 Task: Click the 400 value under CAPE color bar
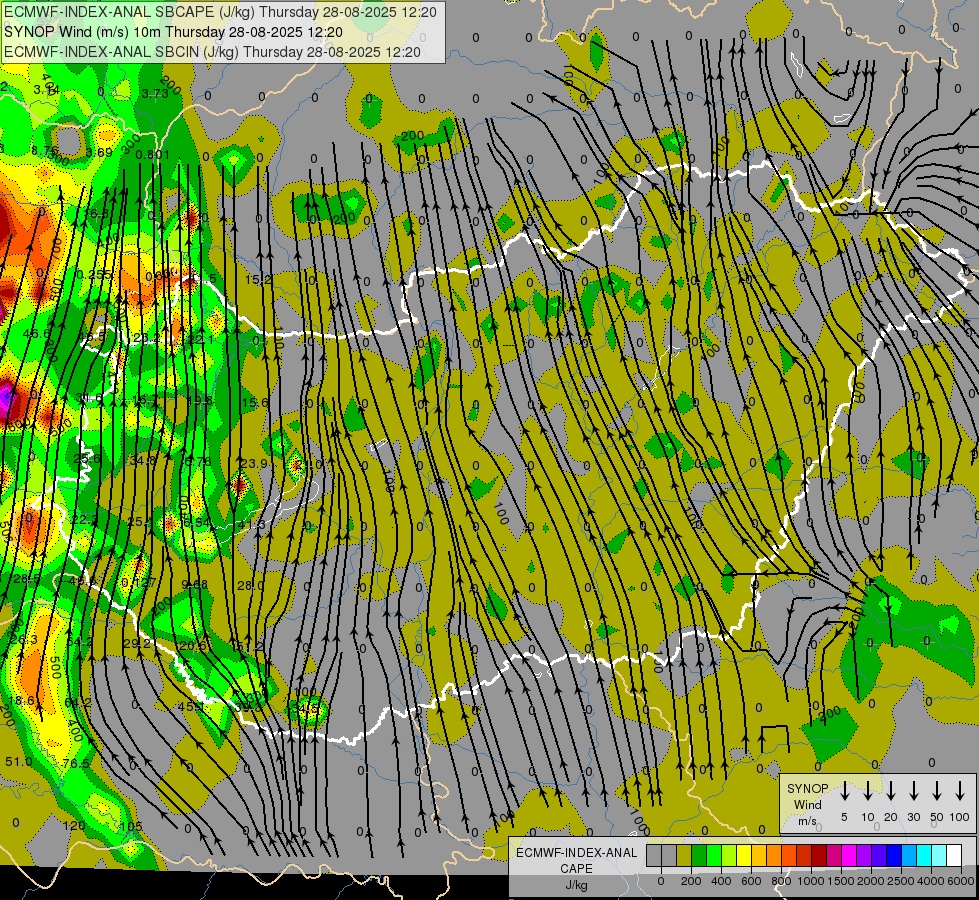[x=721, y=881]
